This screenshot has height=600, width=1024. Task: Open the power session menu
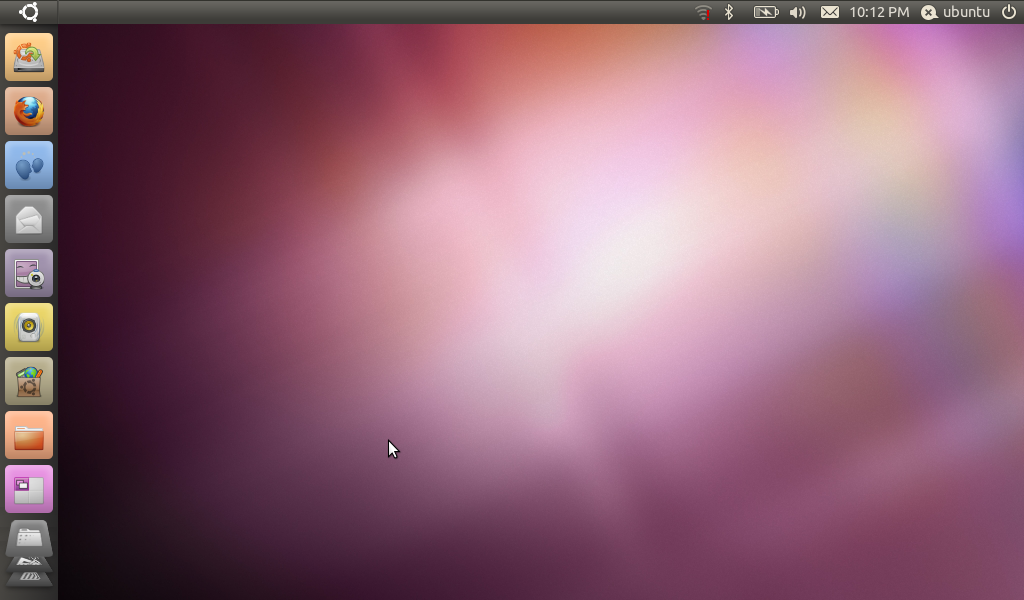click(1008, 12)
